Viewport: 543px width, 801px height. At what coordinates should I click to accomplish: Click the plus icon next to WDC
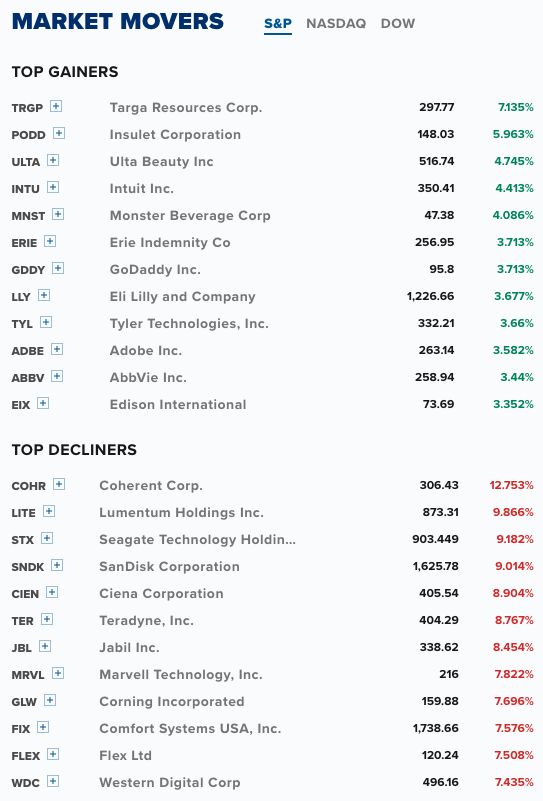53,781
